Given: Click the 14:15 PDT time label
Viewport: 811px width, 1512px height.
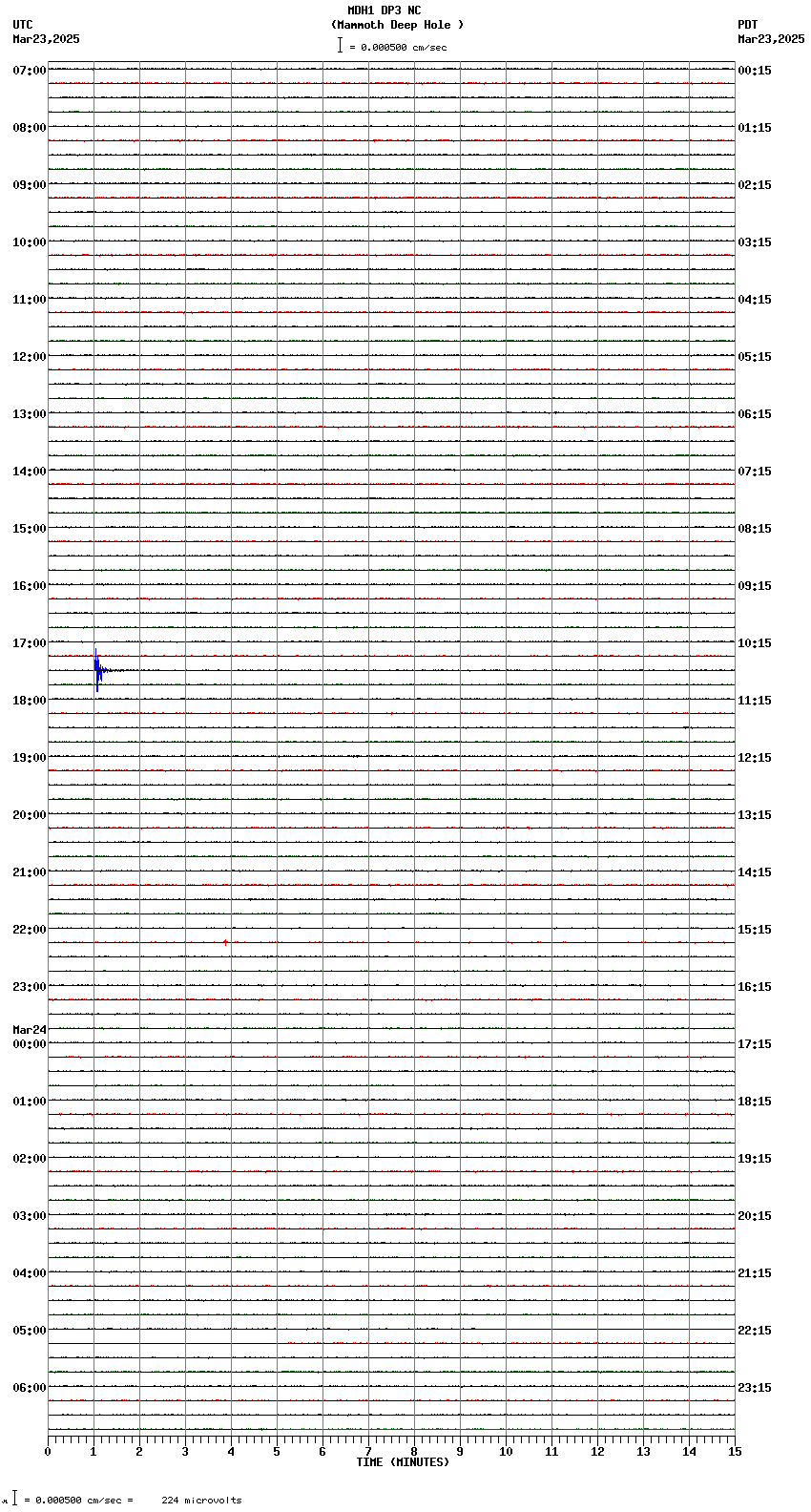Looking at the screenshot, I should [x=755, y=872].
